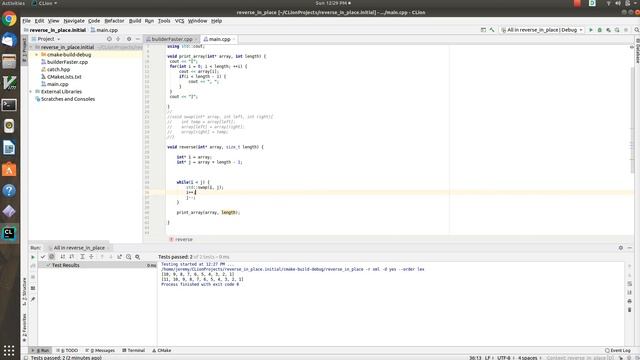Select catch.hpp in the project tree

coord(58,69)
